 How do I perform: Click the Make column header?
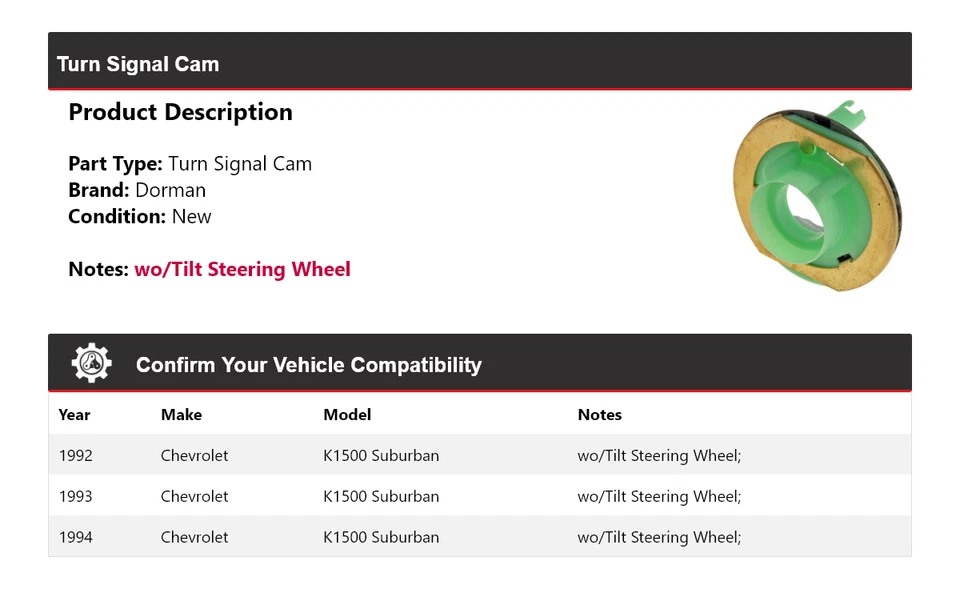[x=181, y=415]
